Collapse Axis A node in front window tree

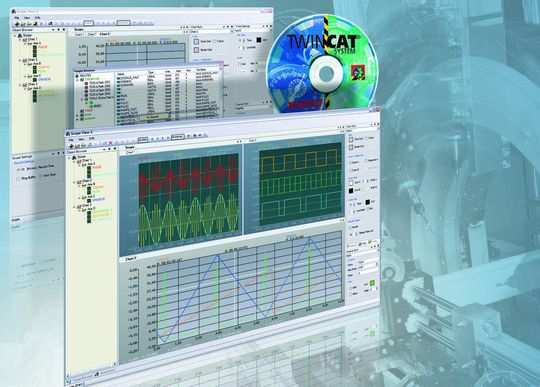tap(79, 165)
